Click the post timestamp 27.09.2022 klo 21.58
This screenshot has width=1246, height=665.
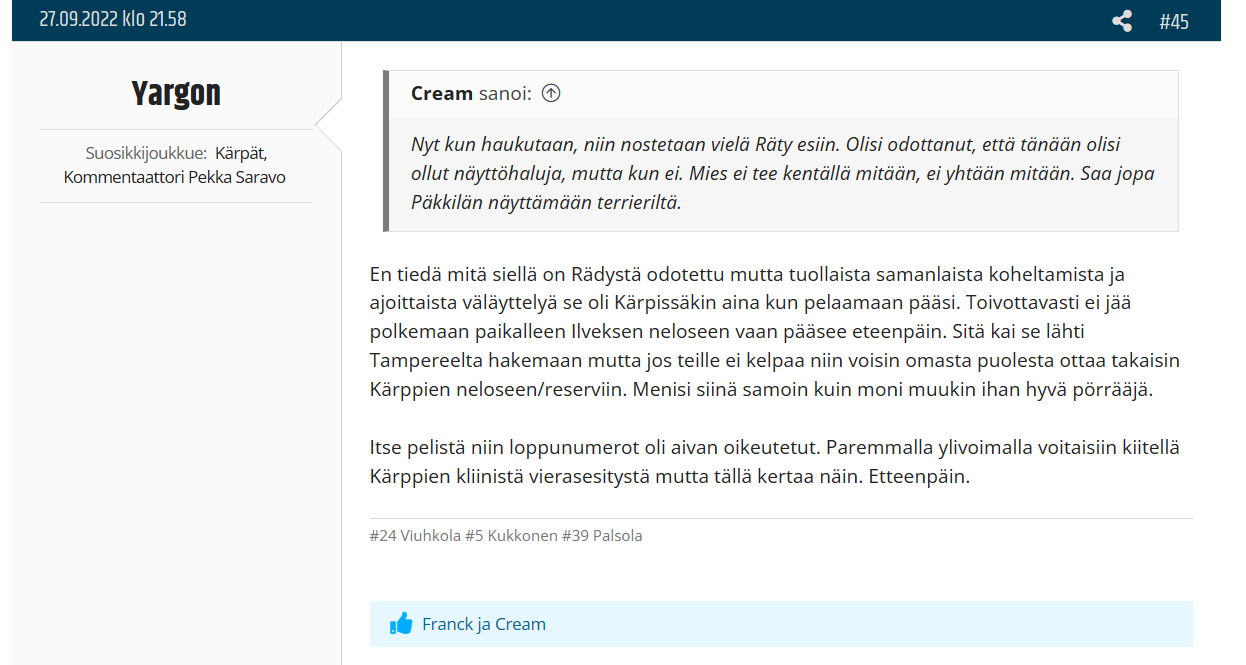[113, 19]
